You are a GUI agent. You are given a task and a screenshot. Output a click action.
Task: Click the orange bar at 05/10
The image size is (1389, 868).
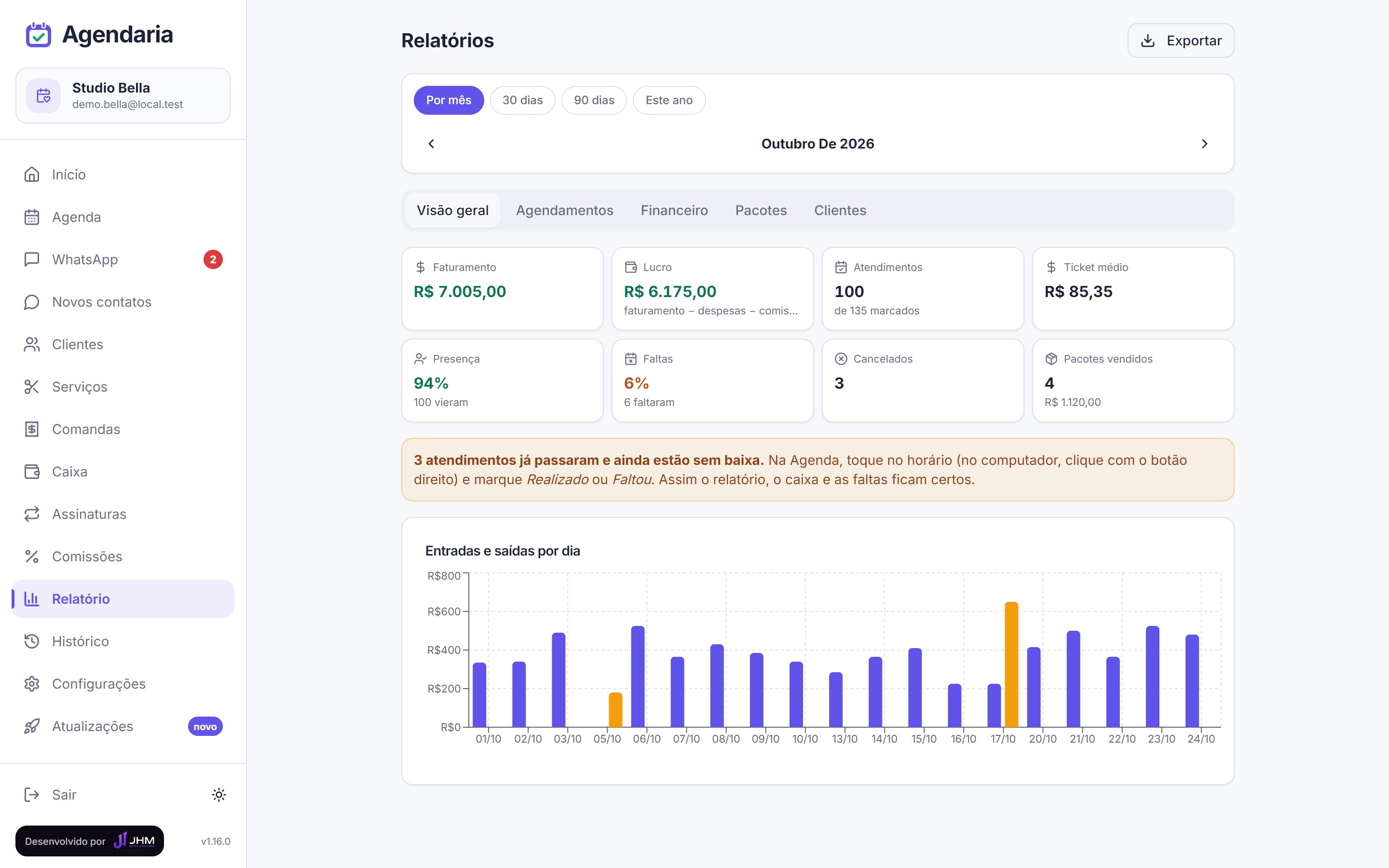[615, 710]
